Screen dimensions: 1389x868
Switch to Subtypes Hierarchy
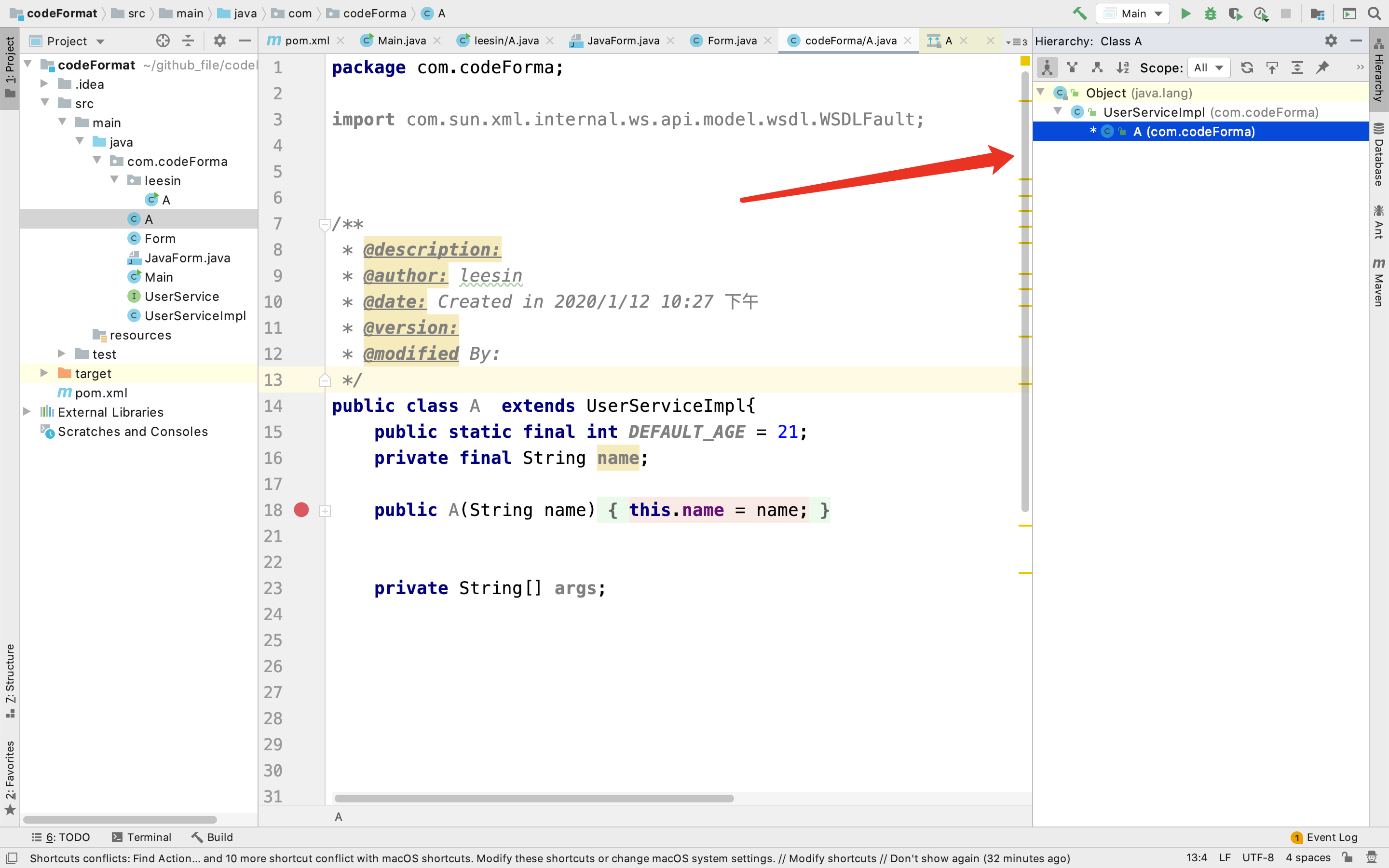1097,68
